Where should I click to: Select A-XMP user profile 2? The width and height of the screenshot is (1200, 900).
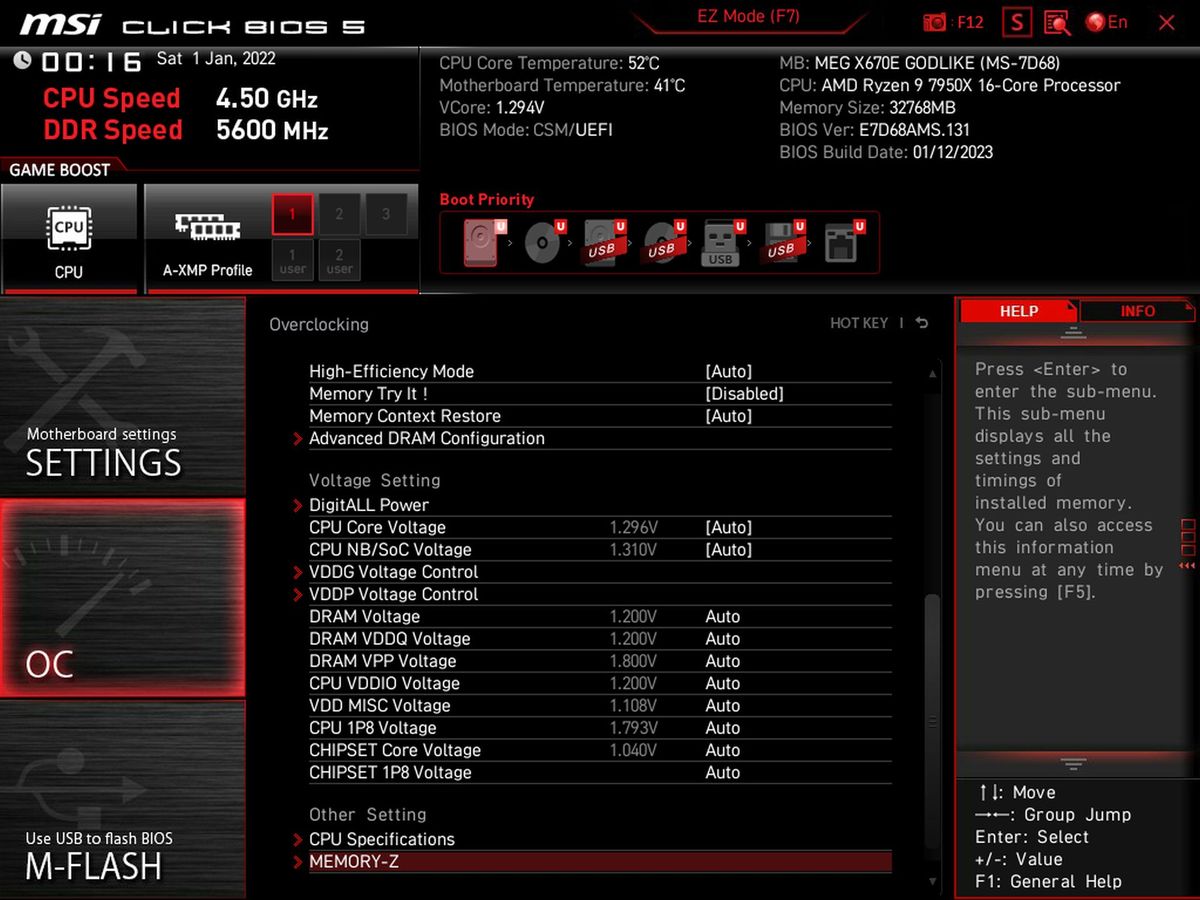(x=339, y=260)
